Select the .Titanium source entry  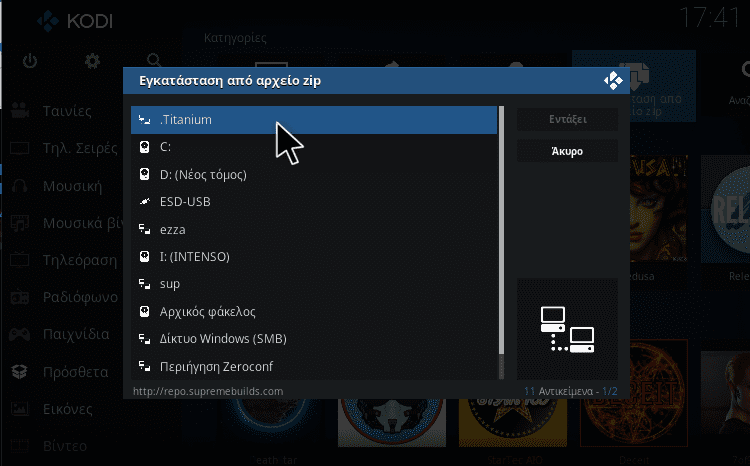point(314,120)
